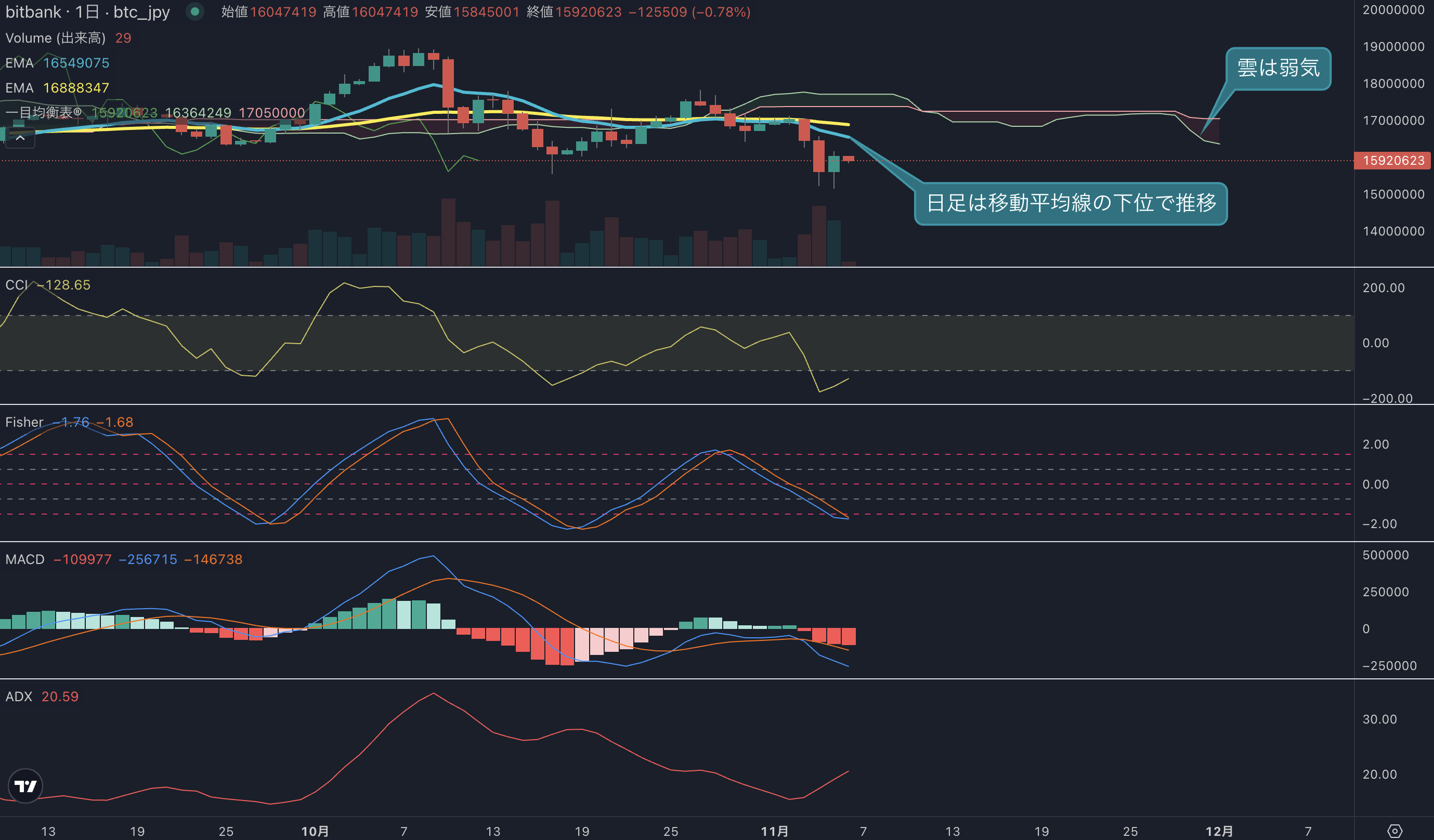
Task: Click the 10月 date marker on time axis
Action: (x=315, y=832)
